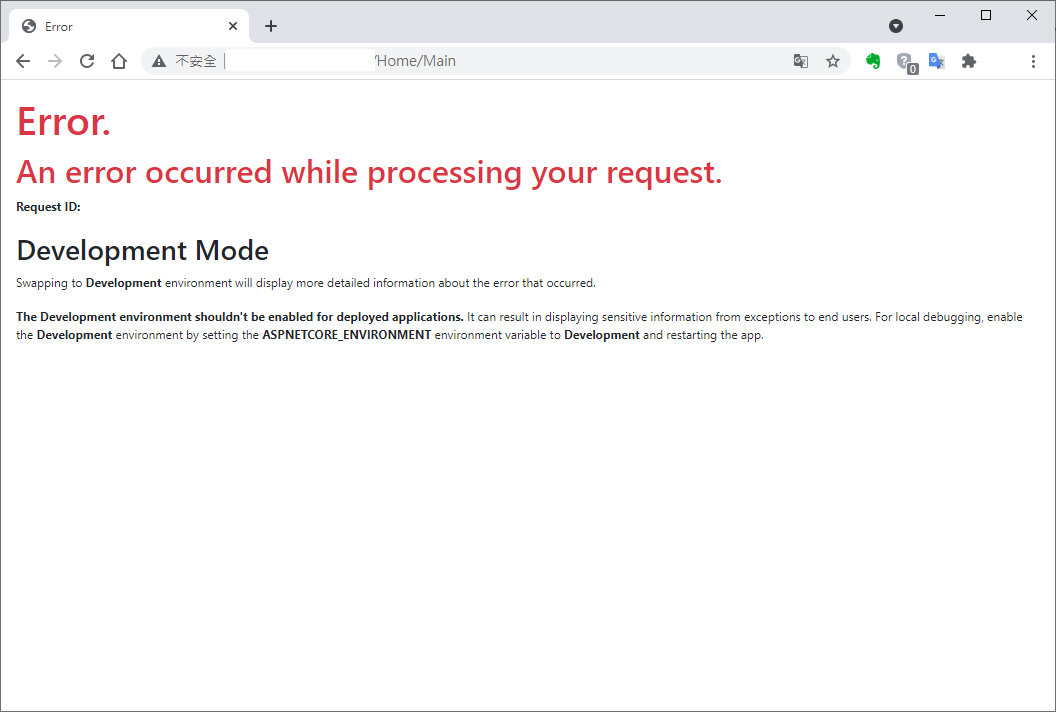Screen dimensions: 1056x712
Task: Click inside the address bar input
Action: [x=300, y=60]
